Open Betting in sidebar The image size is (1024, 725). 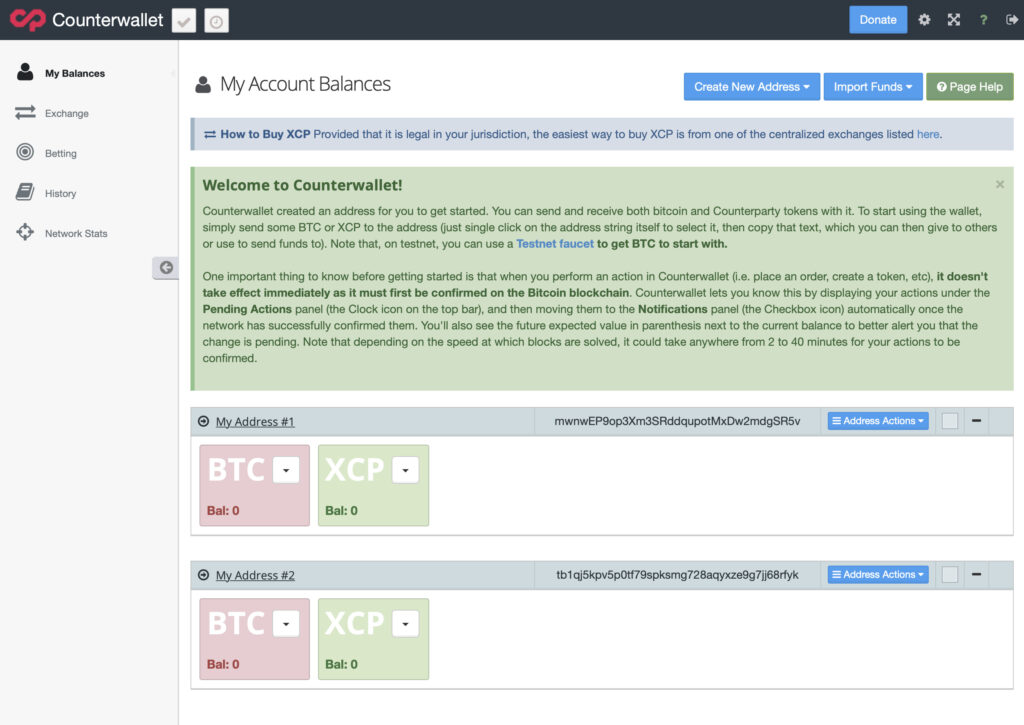[61, 153]
